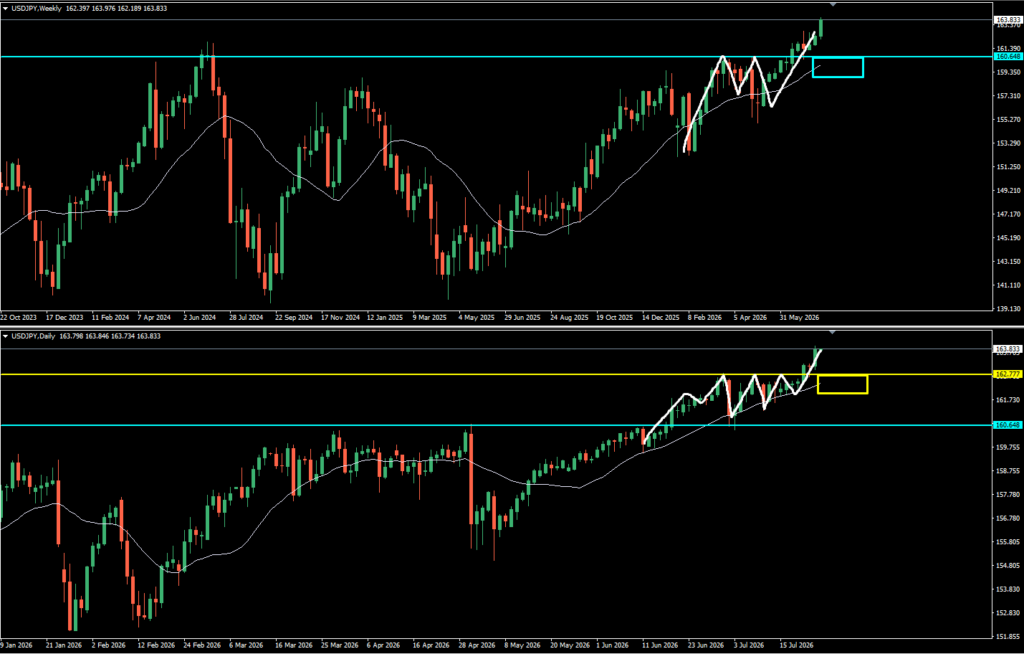1024x654 pixels.
Task: Click the '21 Jan 2026' date label
Action: point(64,646)
